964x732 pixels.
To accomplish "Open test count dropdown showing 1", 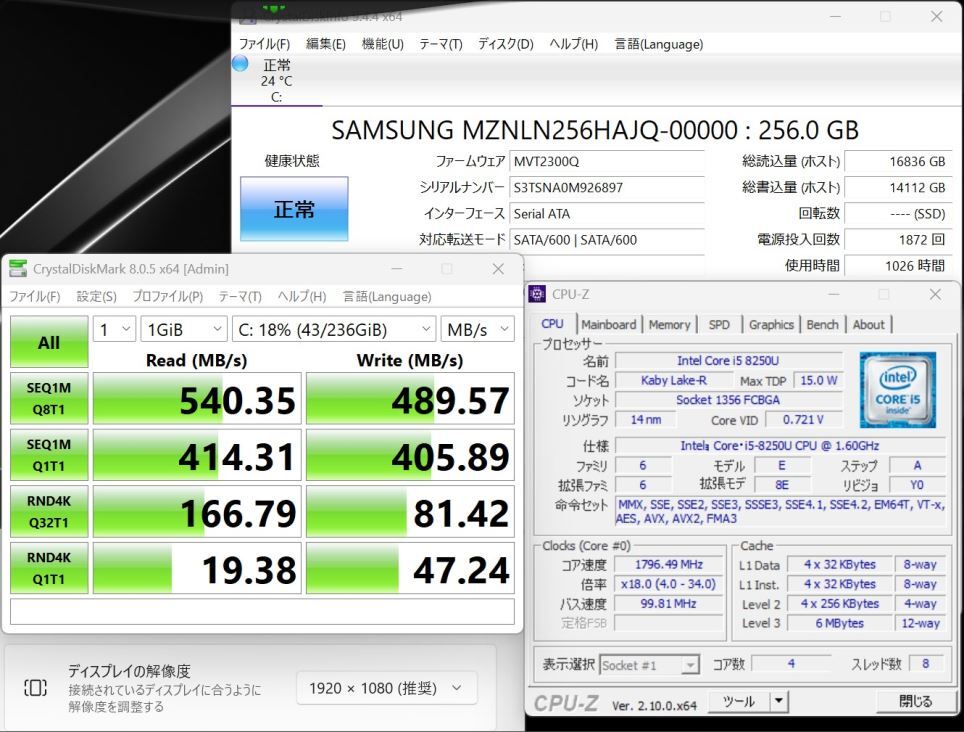I will [114, 329].
